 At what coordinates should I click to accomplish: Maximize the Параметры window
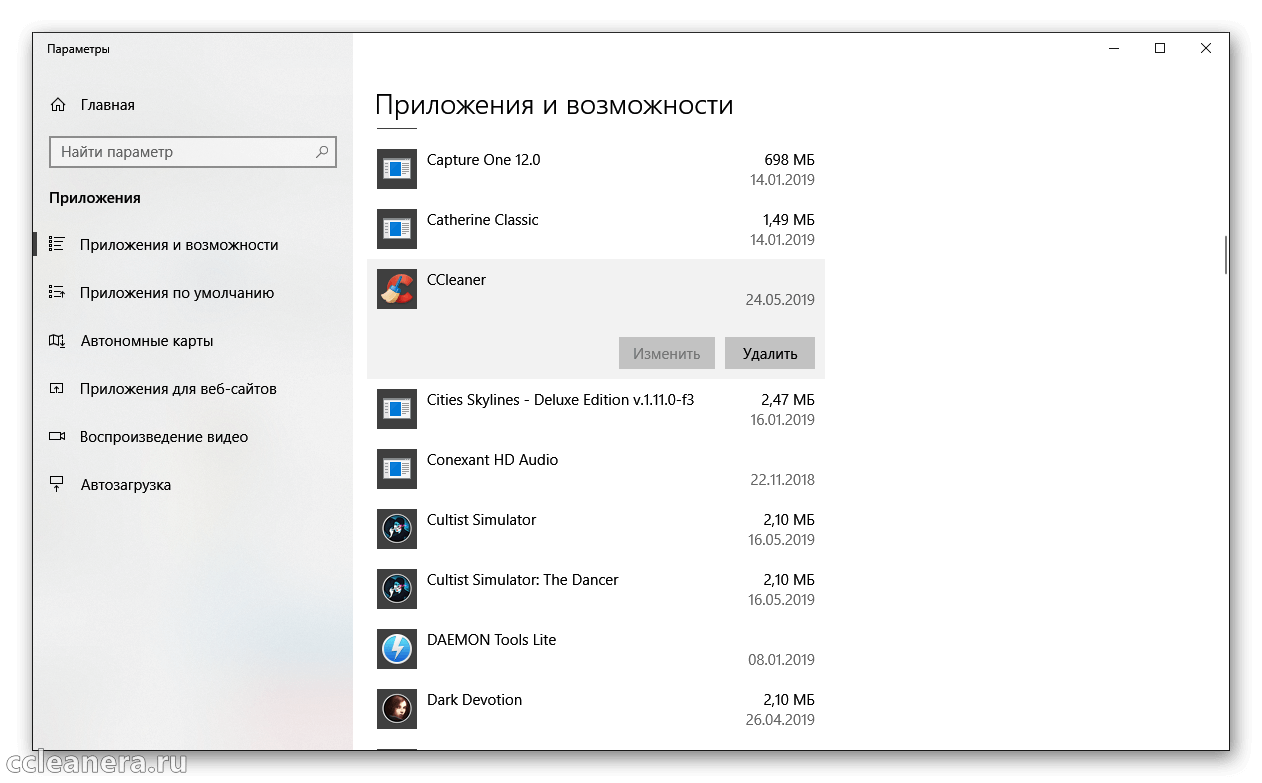pos(1160,48)
